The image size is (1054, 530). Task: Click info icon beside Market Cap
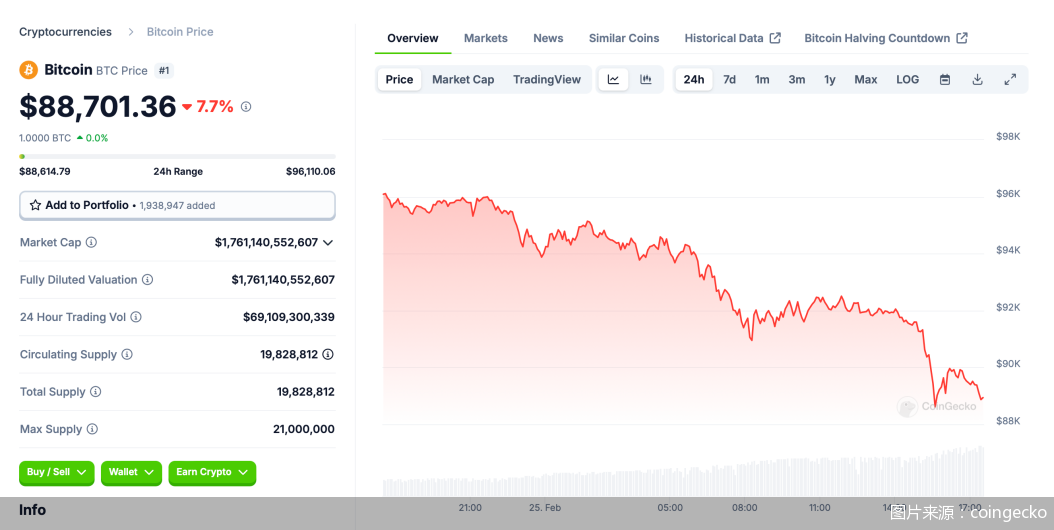coord(91,243)
